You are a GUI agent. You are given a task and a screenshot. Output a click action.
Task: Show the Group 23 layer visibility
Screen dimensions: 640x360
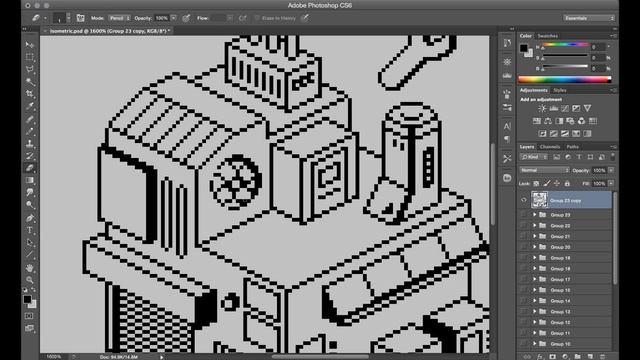tap(524, 215)
